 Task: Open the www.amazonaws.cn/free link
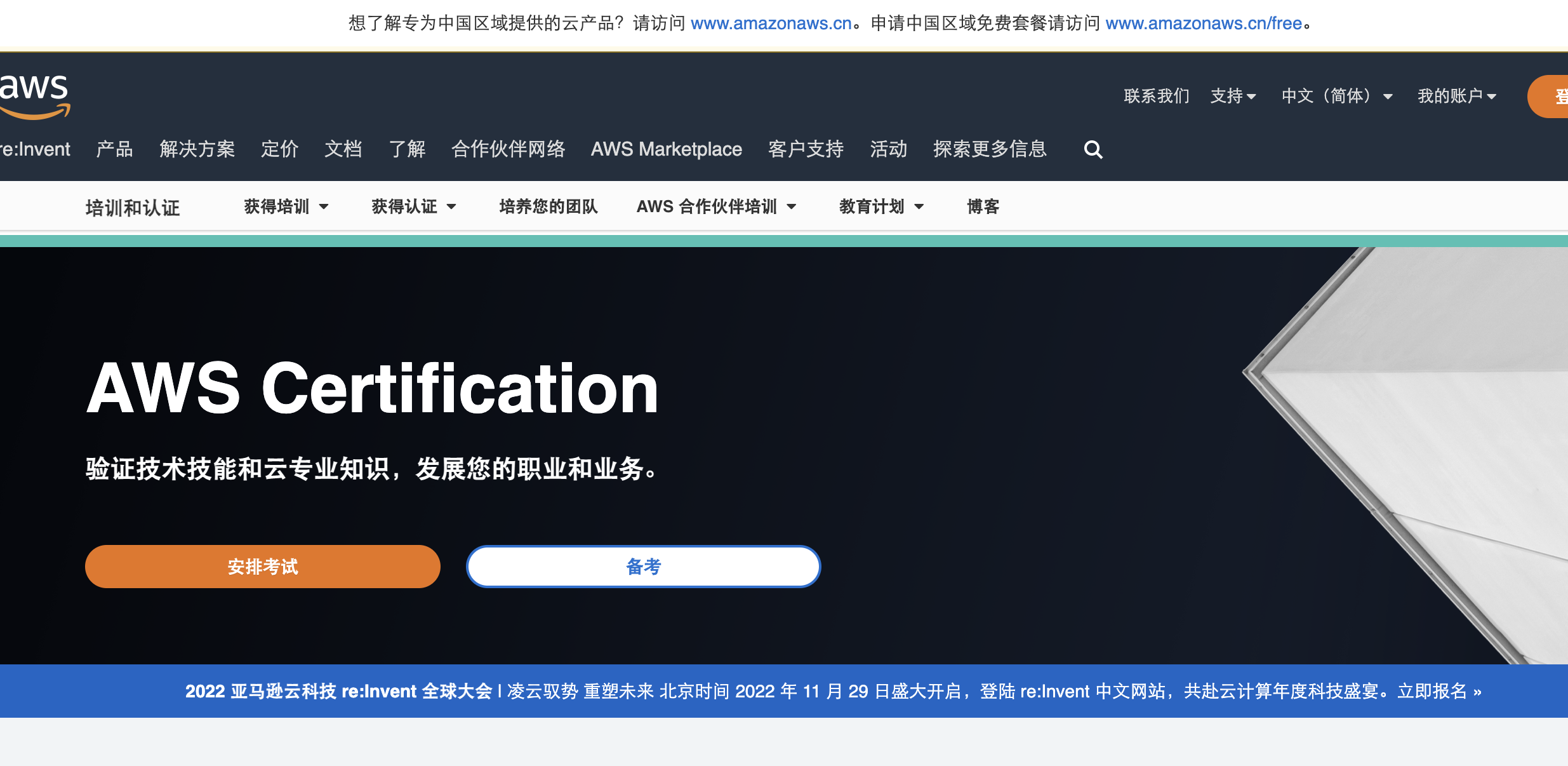[x=1204, y=24]
